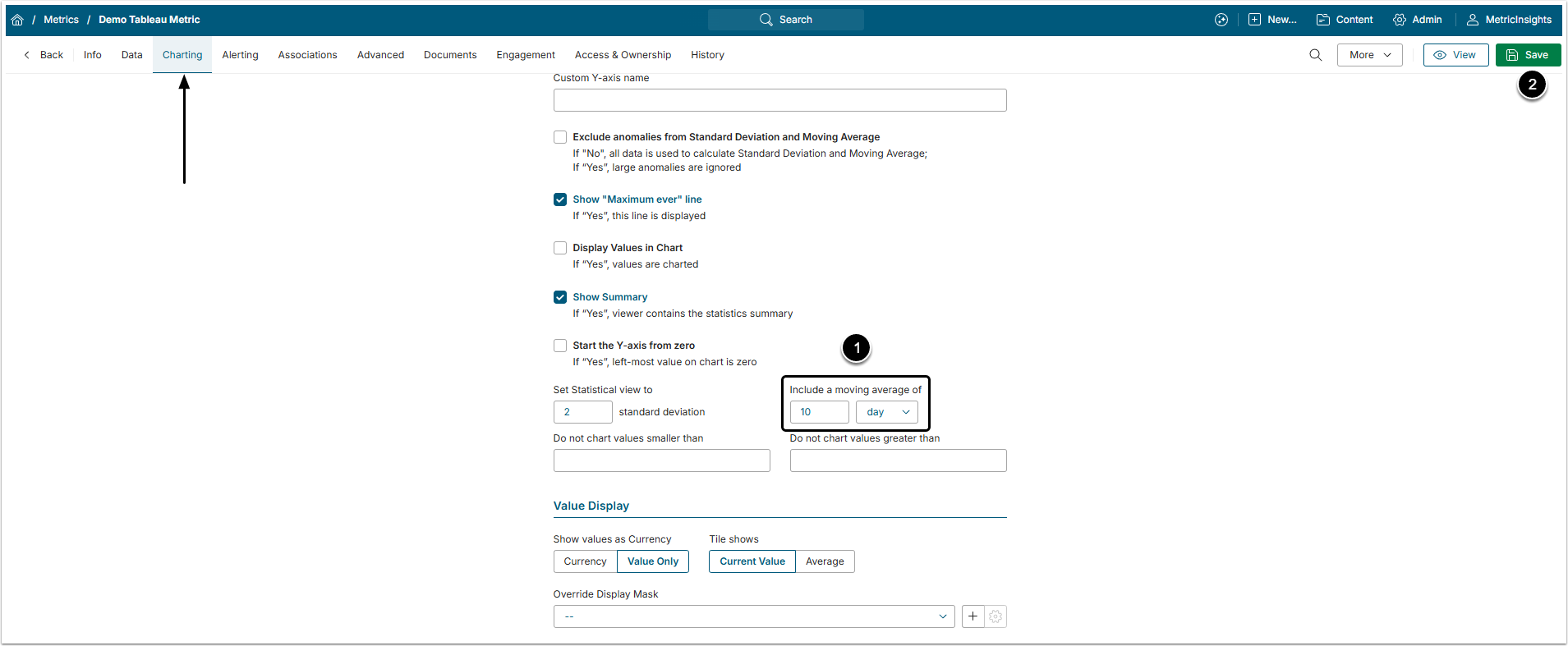The width and height of the screenshot is (1568, 646).
Task: Open the Access & Ownership tab
Action: point(623,55)
